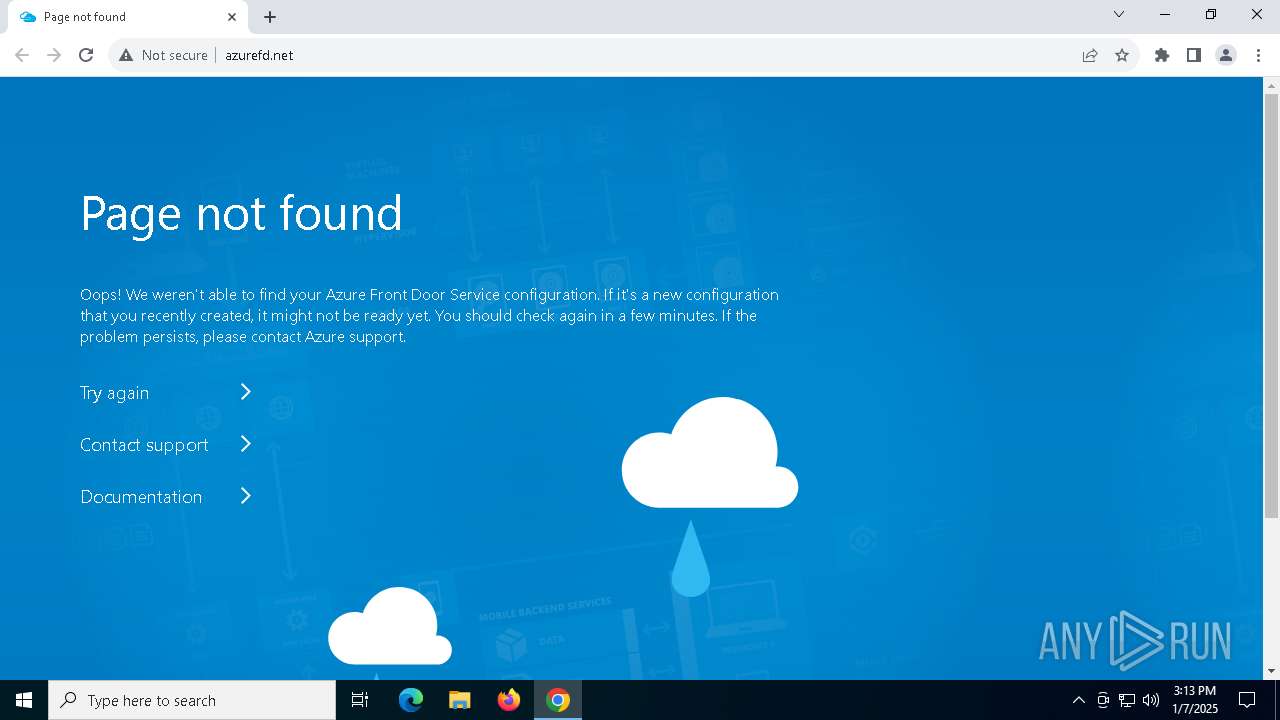Click the scrollbar up arrow

[1271, 85]
